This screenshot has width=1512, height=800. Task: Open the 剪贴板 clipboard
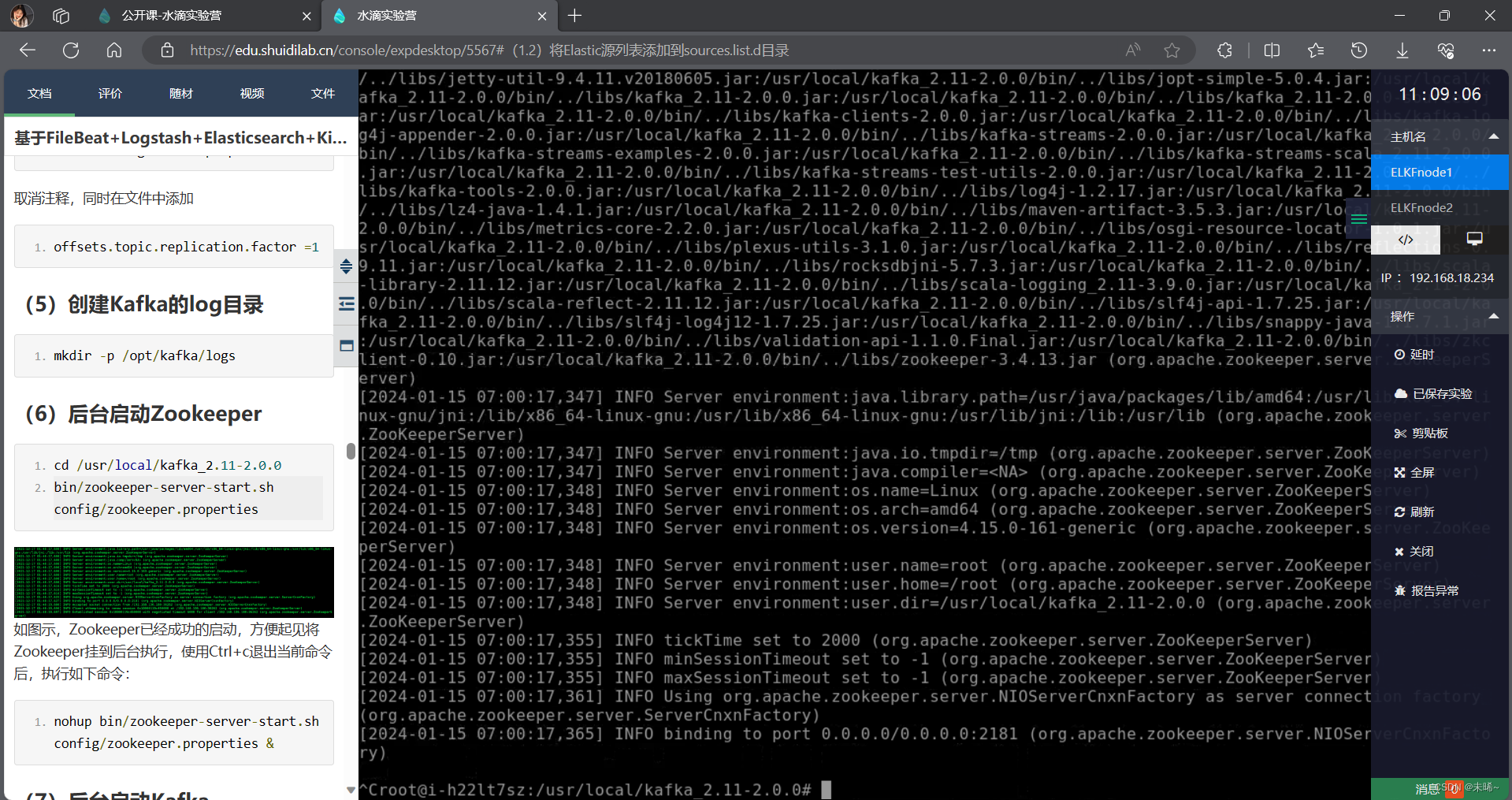click(x=1421, y=433)
